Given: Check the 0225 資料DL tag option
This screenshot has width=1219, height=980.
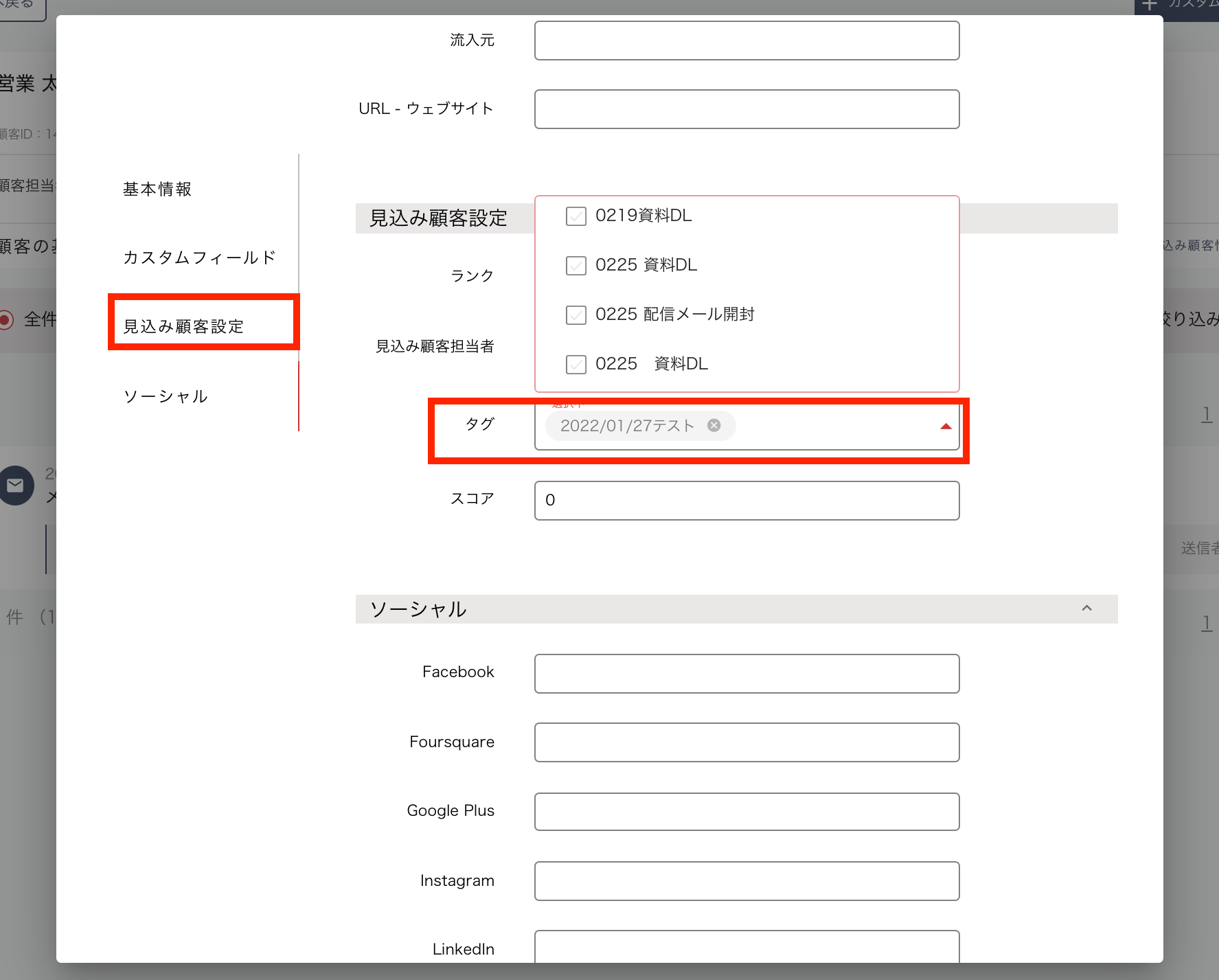Looking at the screenshot, I should (x=576, y=266).
